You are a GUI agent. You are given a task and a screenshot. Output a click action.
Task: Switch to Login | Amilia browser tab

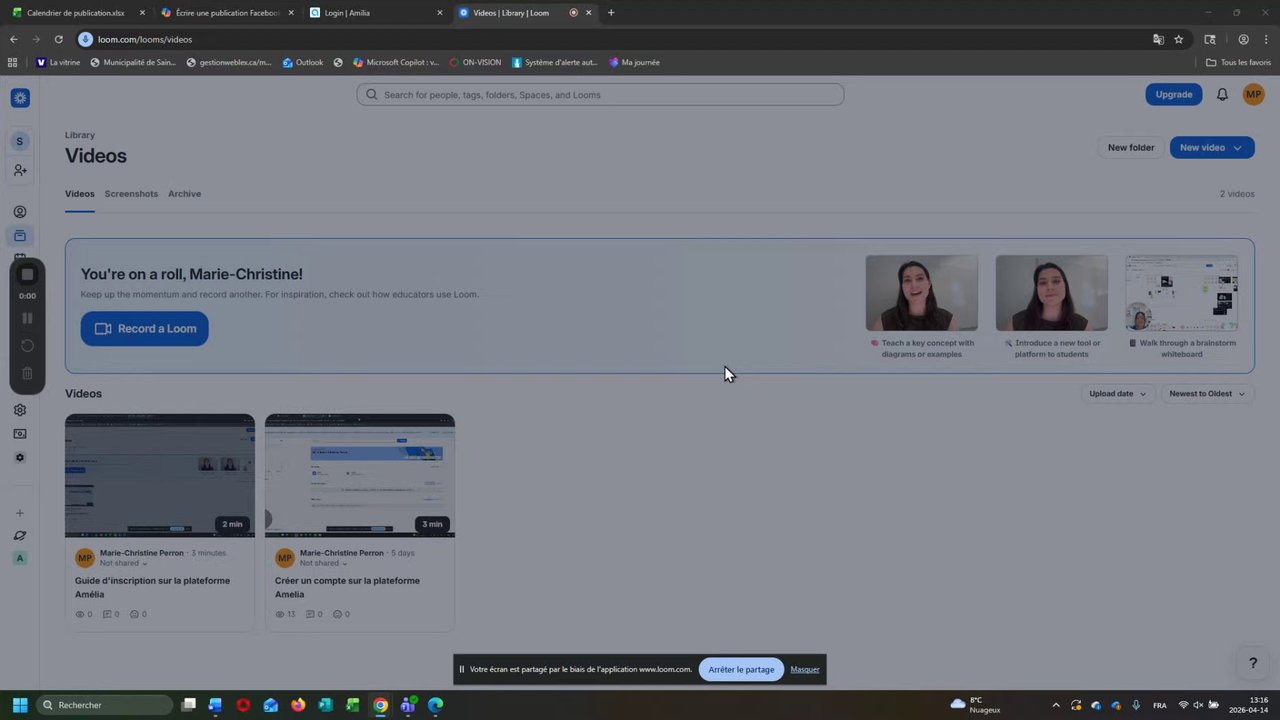click(x=376, y=13)
